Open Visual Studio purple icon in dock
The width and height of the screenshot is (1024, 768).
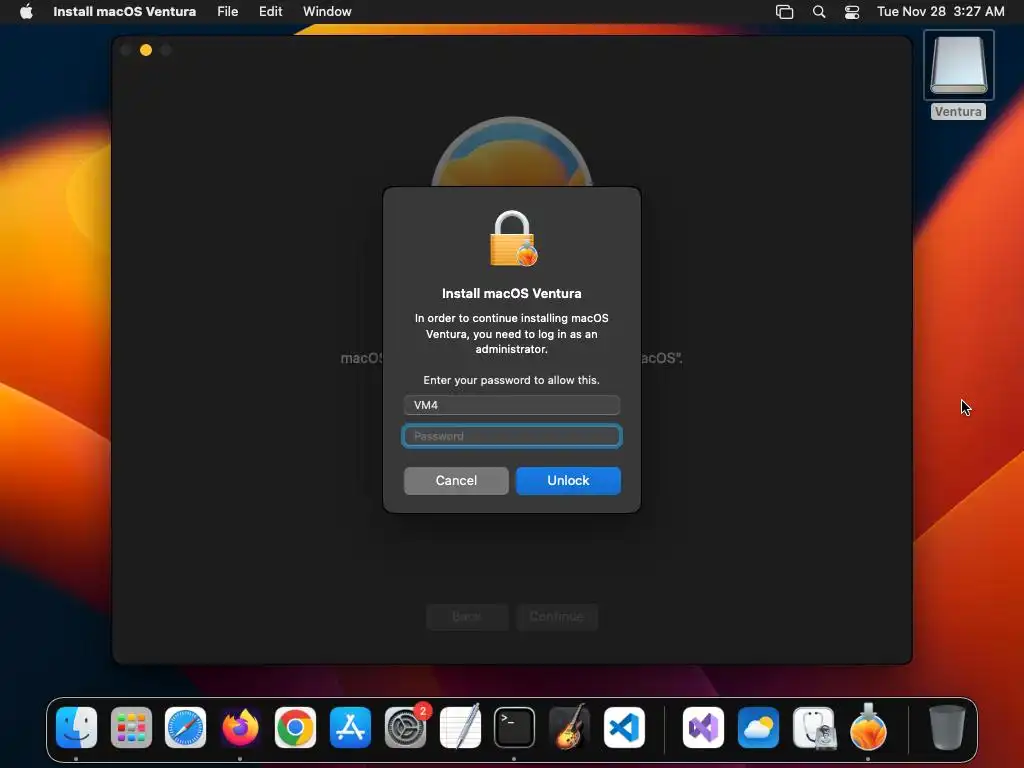coord(703,728)
